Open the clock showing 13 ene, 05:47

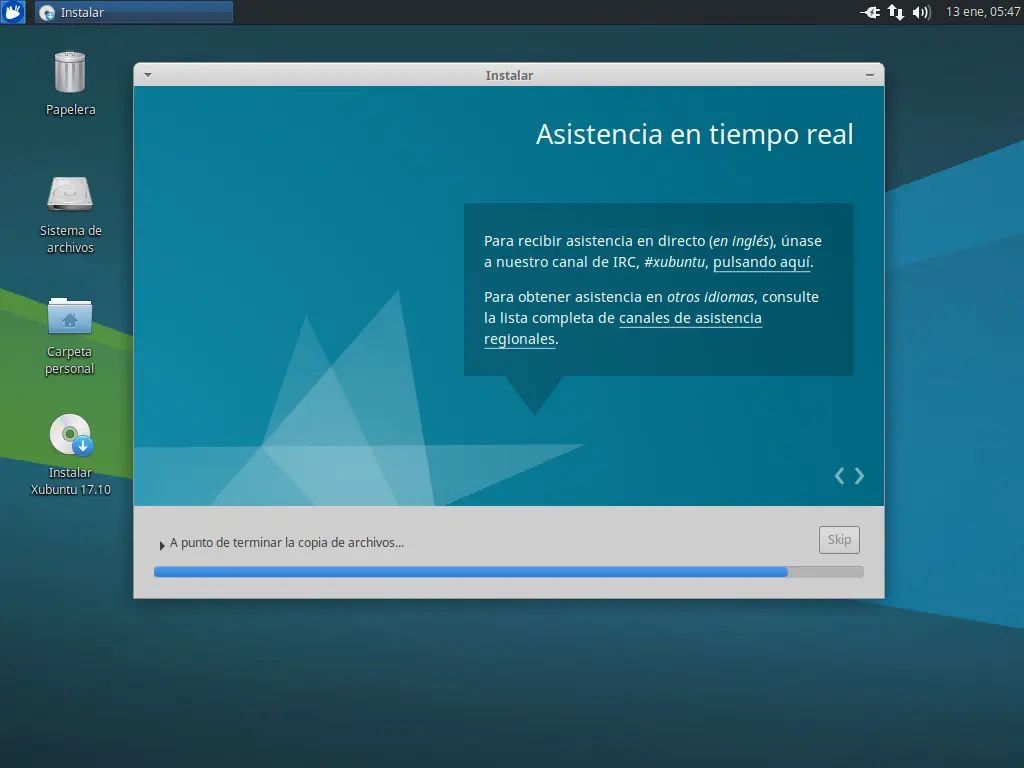tap(983, 12)
